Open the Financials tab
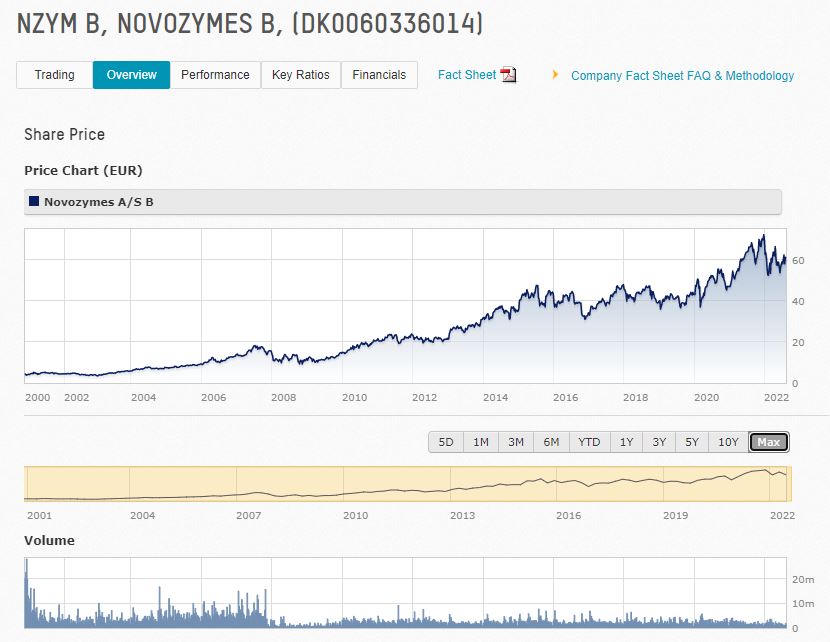Image resolution: width=830 pixels, height=642 pixels. click(379, 74)
